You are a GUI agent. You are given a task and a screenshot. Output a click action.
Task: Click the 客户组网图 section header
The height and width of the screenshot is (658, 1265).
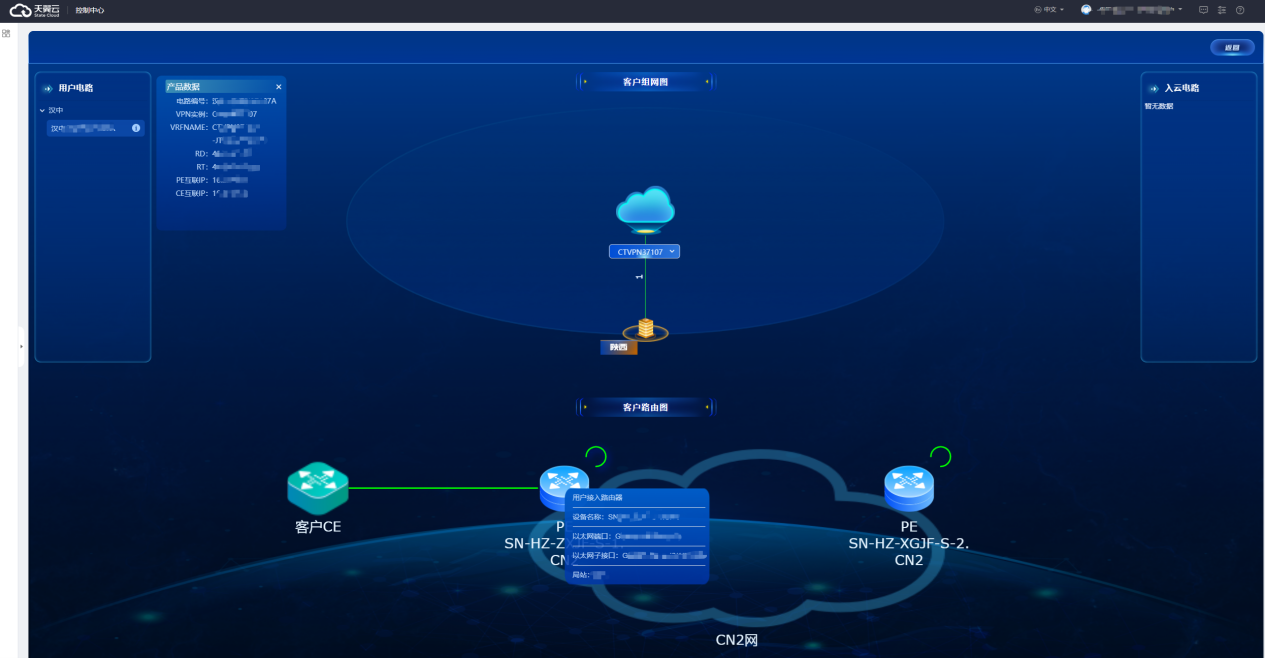point(645,81)
